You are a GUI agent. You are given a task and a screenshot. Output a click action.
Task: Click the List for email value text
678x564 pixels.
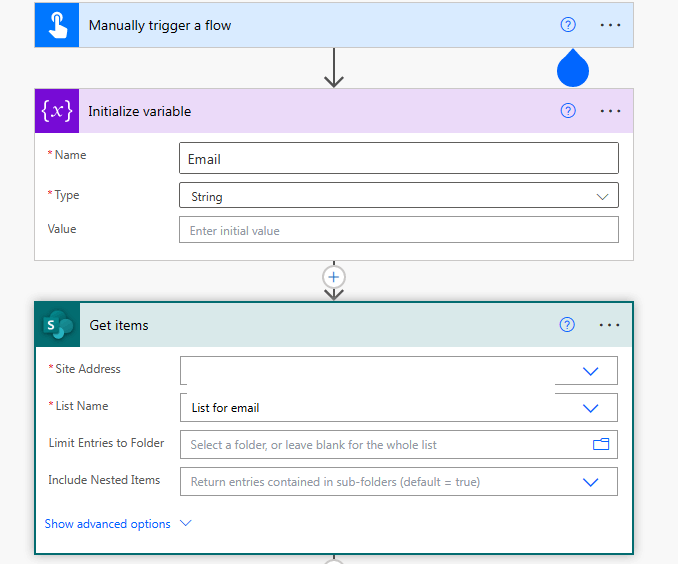(x=225, y=408)
